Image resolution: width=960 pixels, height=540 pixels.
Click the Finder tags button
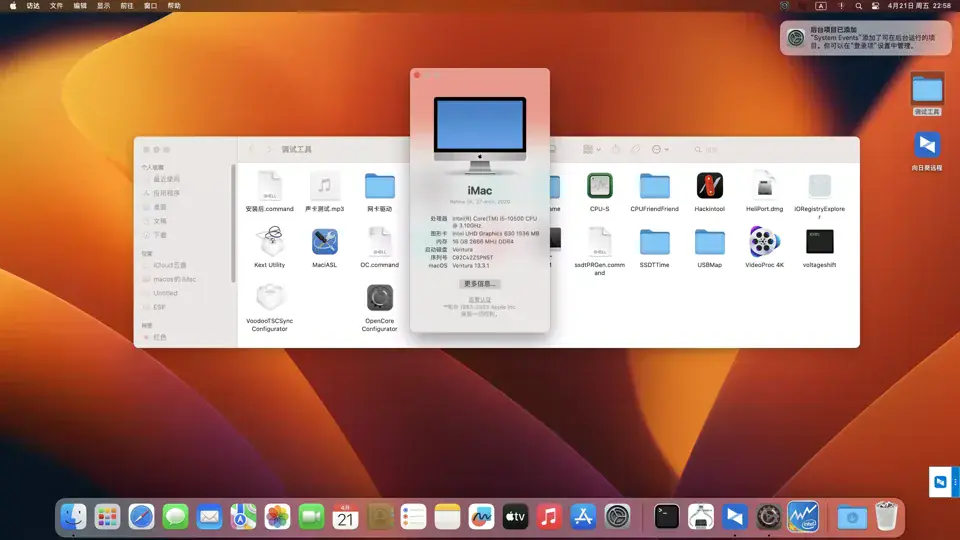click(x=636, y=149)
